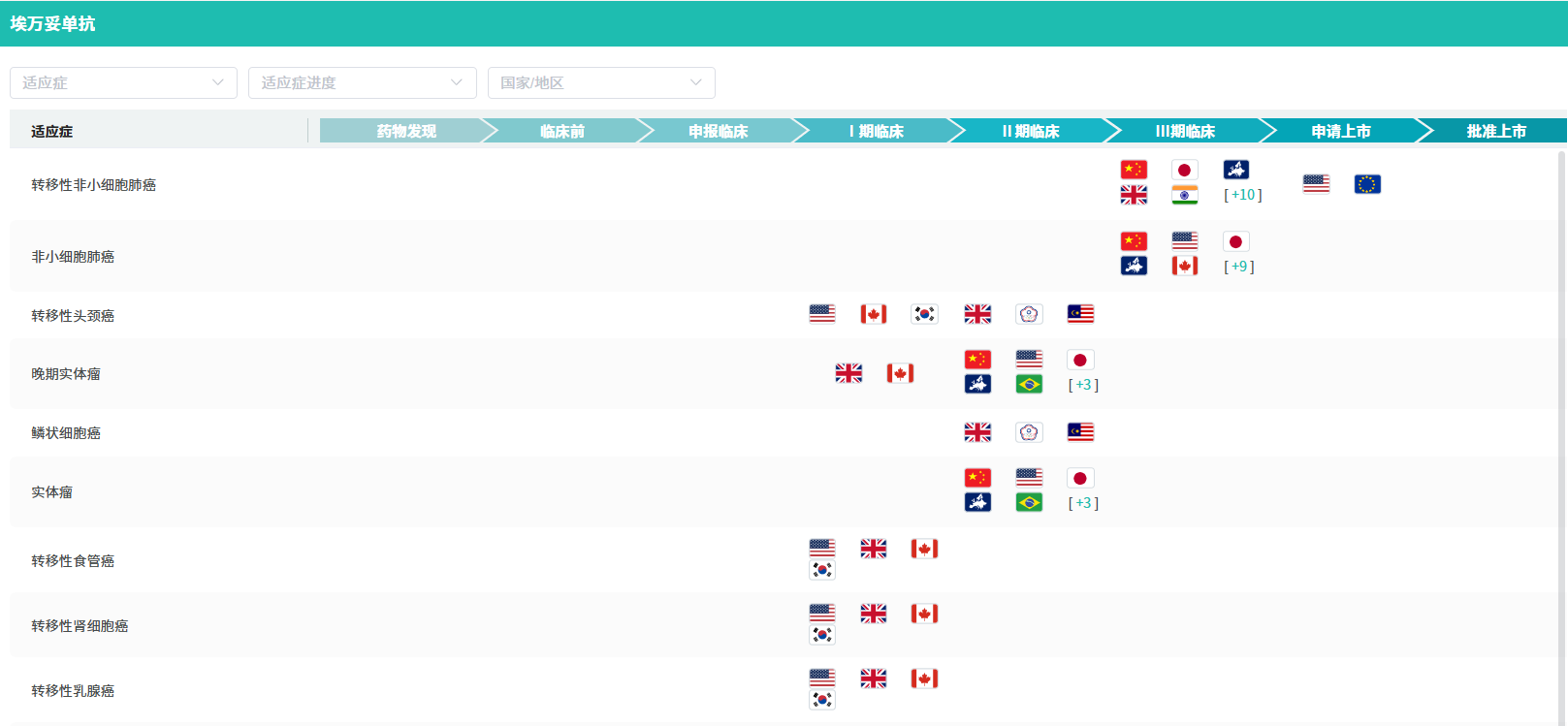Select Canada flag in 非小细胞肺癌 row

1184,266
